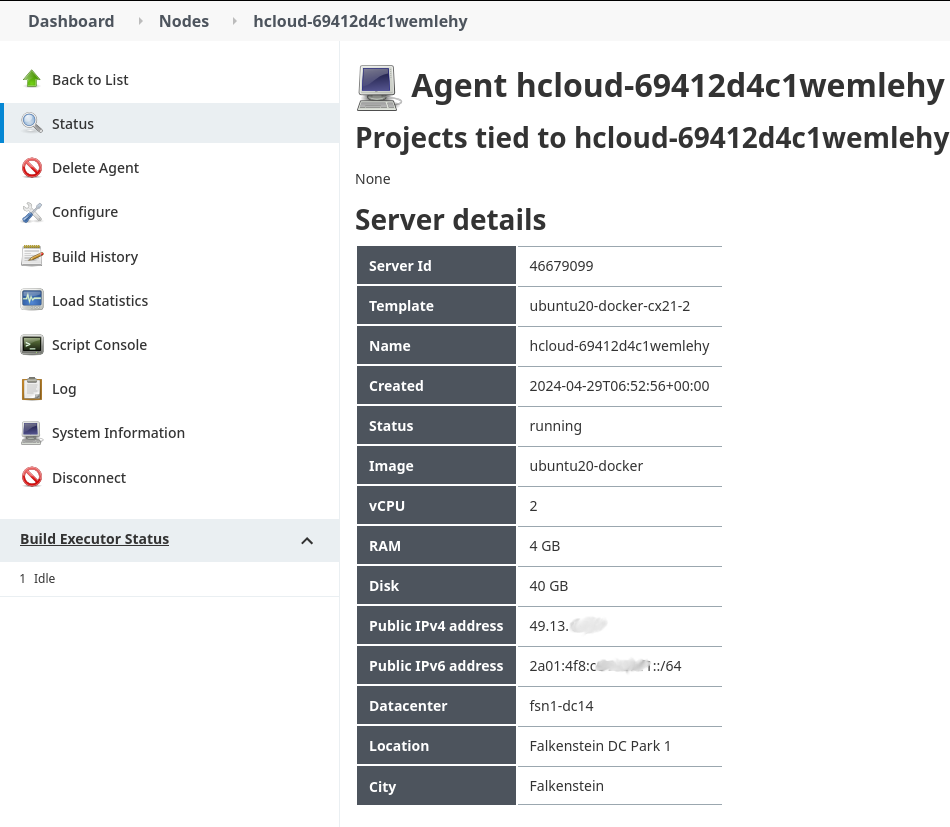Click the System Information computer icon

tap(32, 433)
